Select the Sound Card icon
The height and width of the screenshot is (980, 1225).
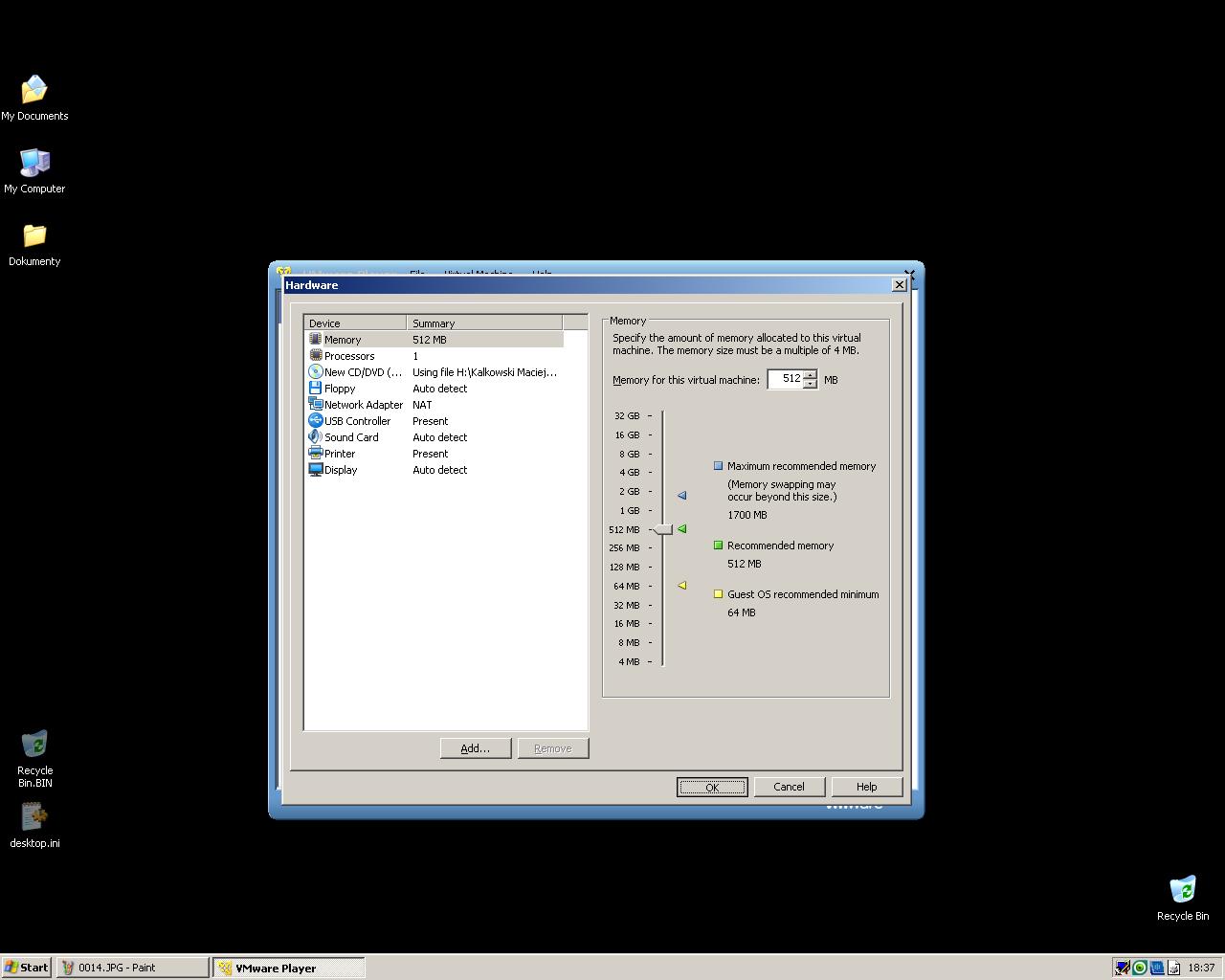coord(316,436)
